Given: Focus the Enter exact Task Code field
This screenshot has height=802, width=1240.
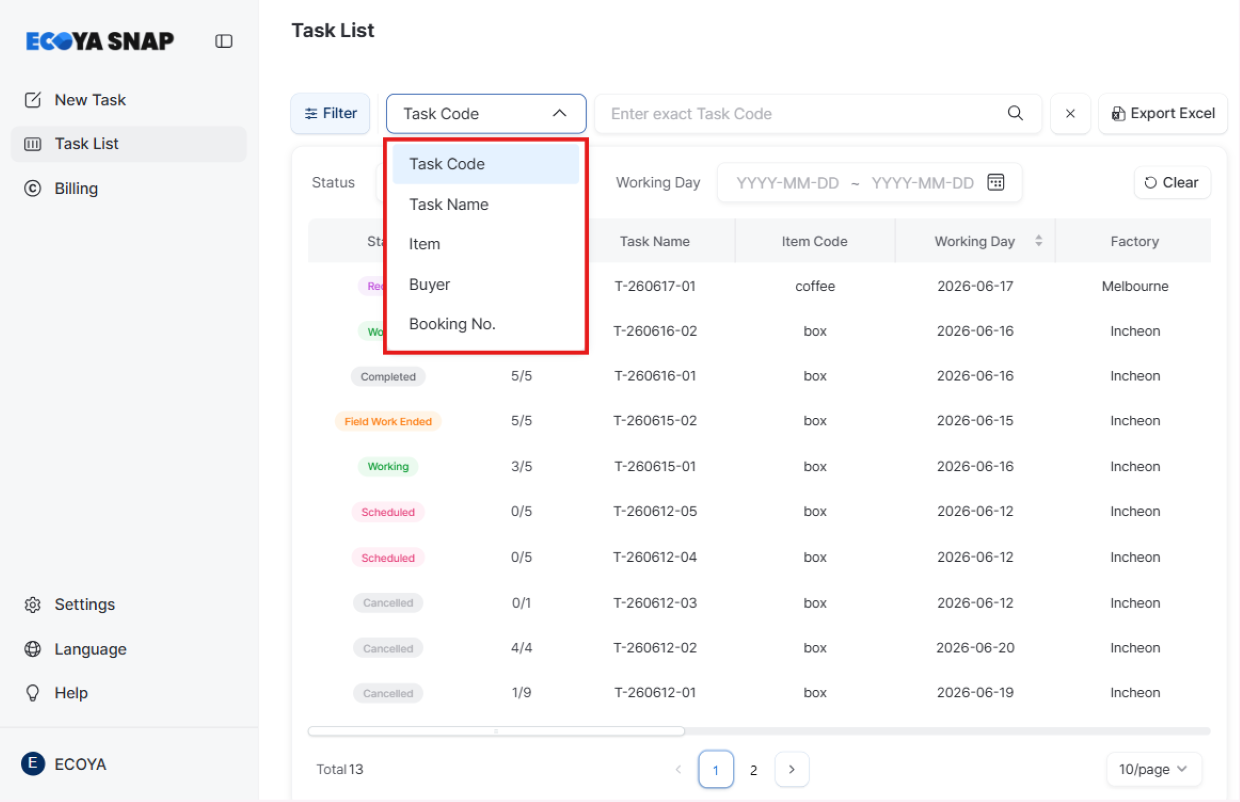Looking at the screenshot, I should tap(800, 114).
